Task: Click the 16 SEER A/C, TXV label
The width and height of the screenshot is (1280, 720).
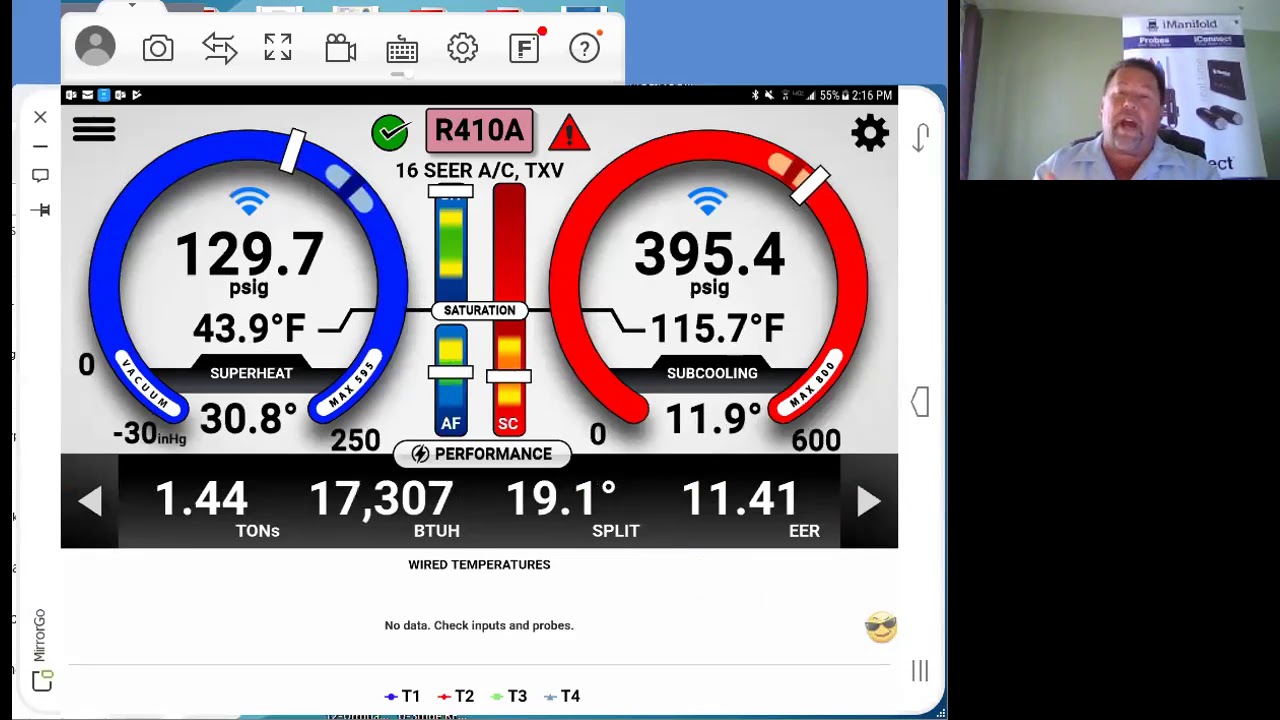Action: [479, 171]
